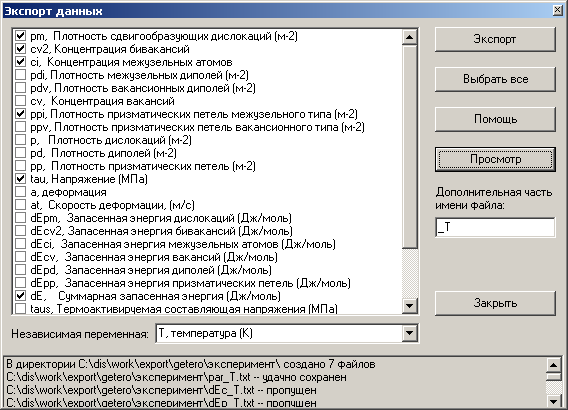Click the parameter list scroll-up arrow
Image resolution: width=568 pixels, height=410 pixels.
tap(409, 37)
